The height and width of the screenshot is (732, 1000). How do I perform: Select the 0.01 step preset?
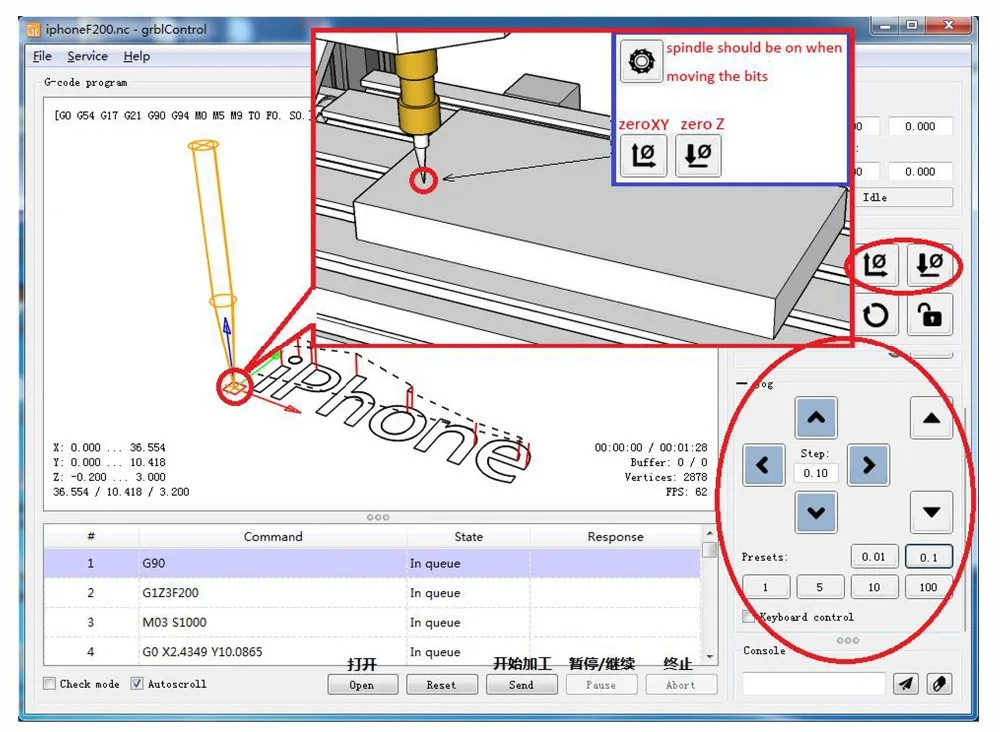click(874, 557)
